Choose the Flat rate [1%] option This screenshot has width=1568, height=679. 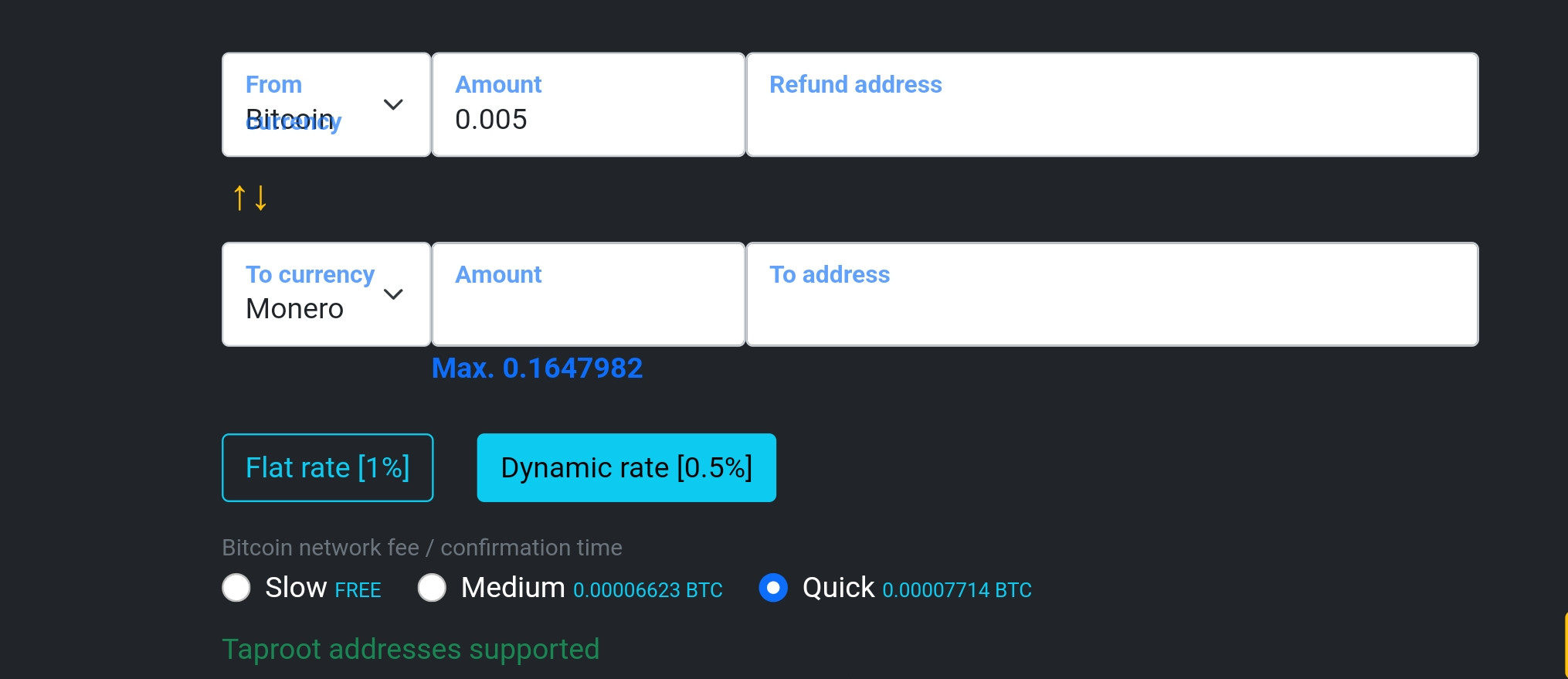tap(328, 467)
